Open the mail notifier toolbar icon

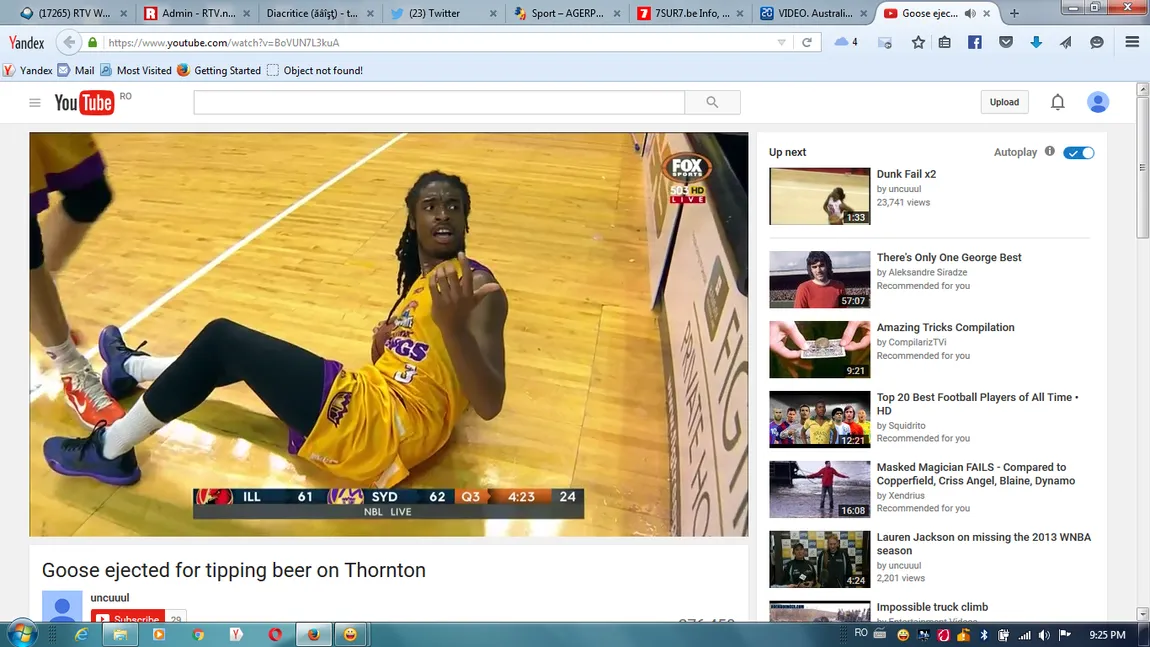[885, 43]
